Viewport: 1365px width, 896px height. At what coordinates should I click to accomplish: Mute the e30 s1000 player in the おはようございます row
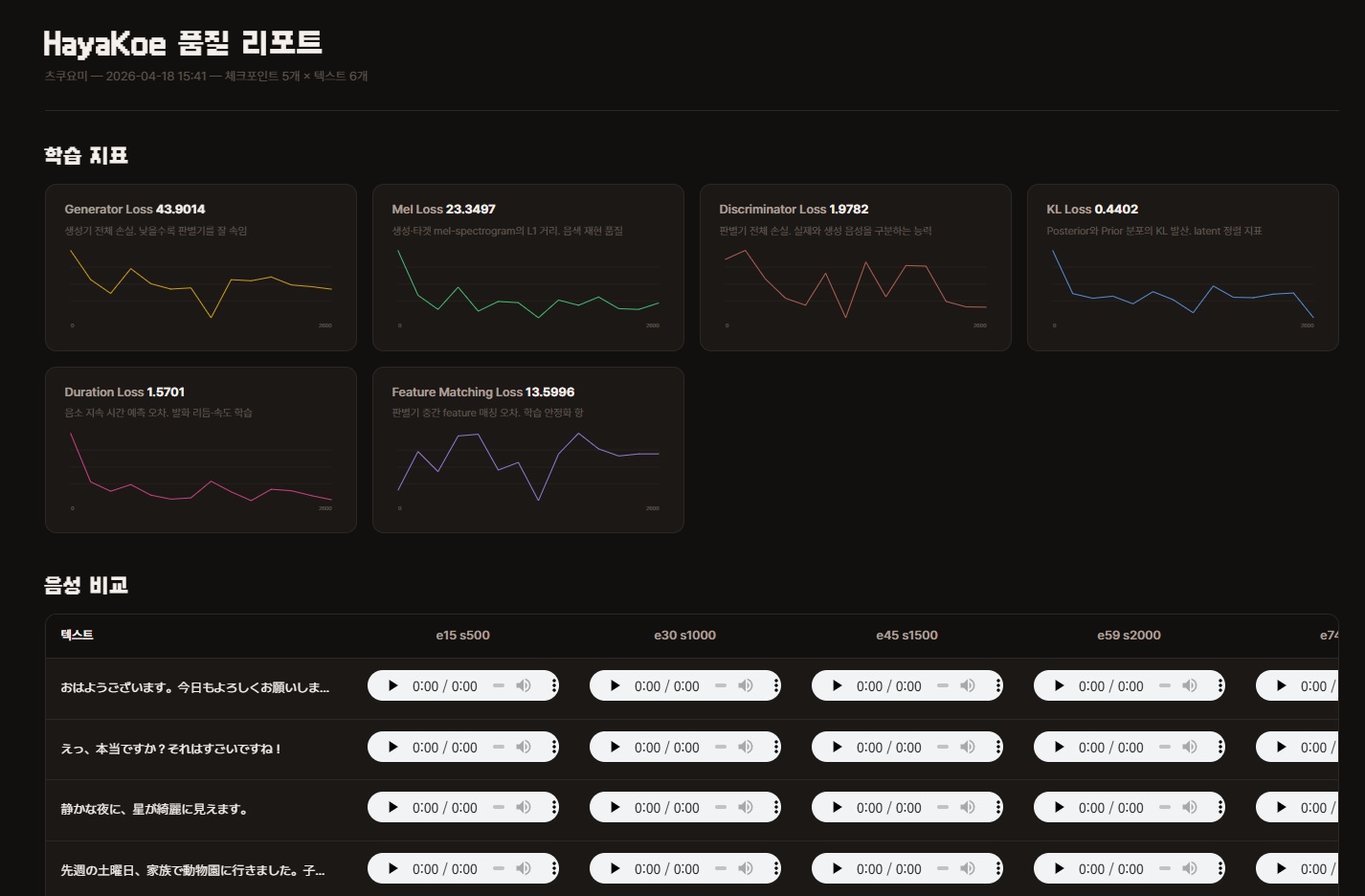click(746, 685)
